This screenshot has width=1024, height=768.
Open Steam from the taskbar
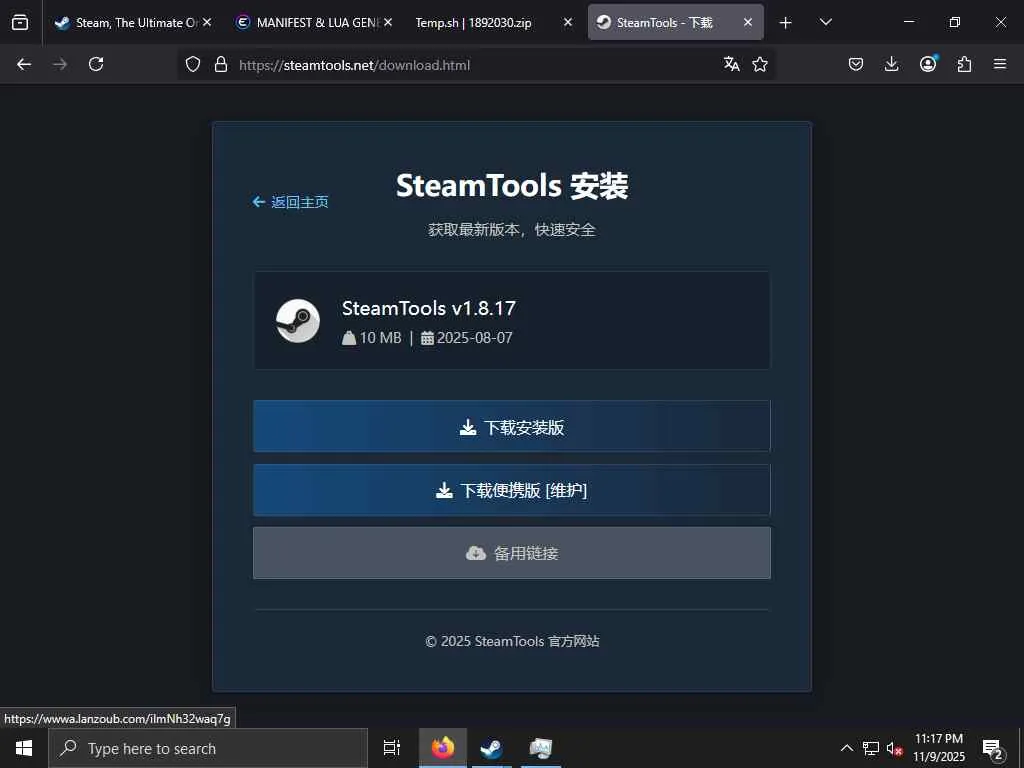[491, 748]
